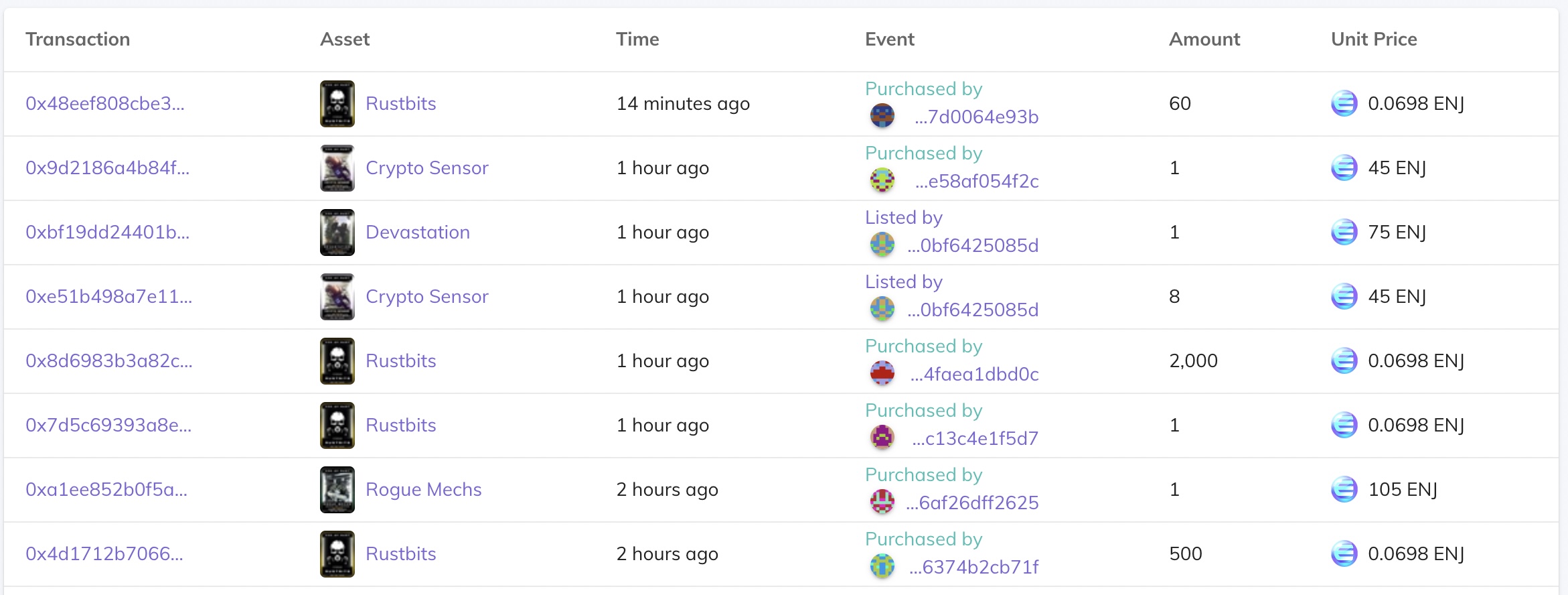Click avatar icon beside ...4faea1dbd0c
The image size is (1568, 595).
tap(882, 373)
